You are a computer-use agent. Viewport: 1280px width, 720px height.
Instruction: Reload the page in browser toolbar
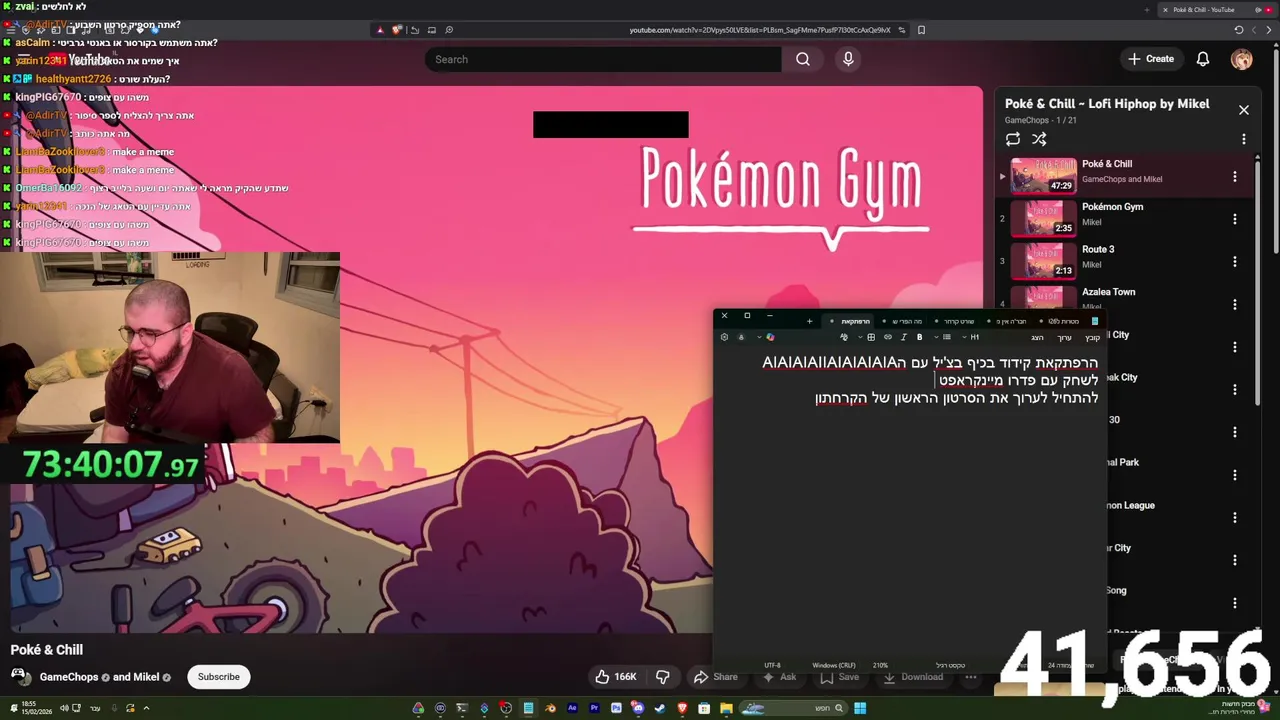pos(1239,30)
